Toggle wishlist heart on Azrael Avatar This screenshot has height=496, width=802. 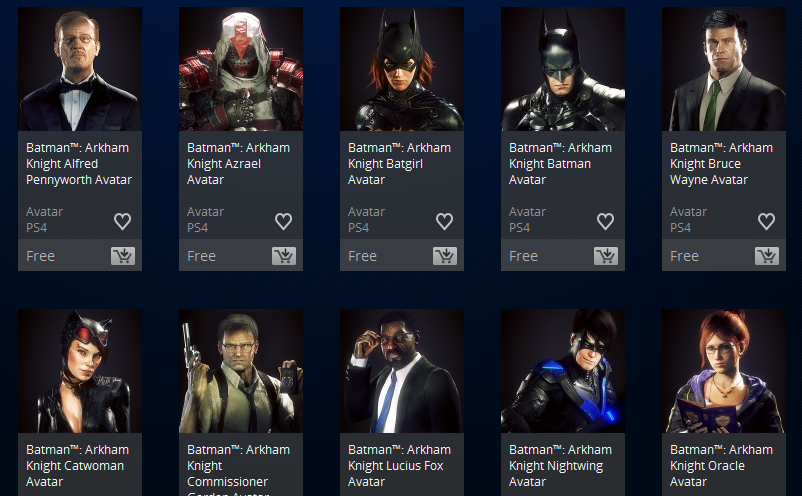[283, 221]
